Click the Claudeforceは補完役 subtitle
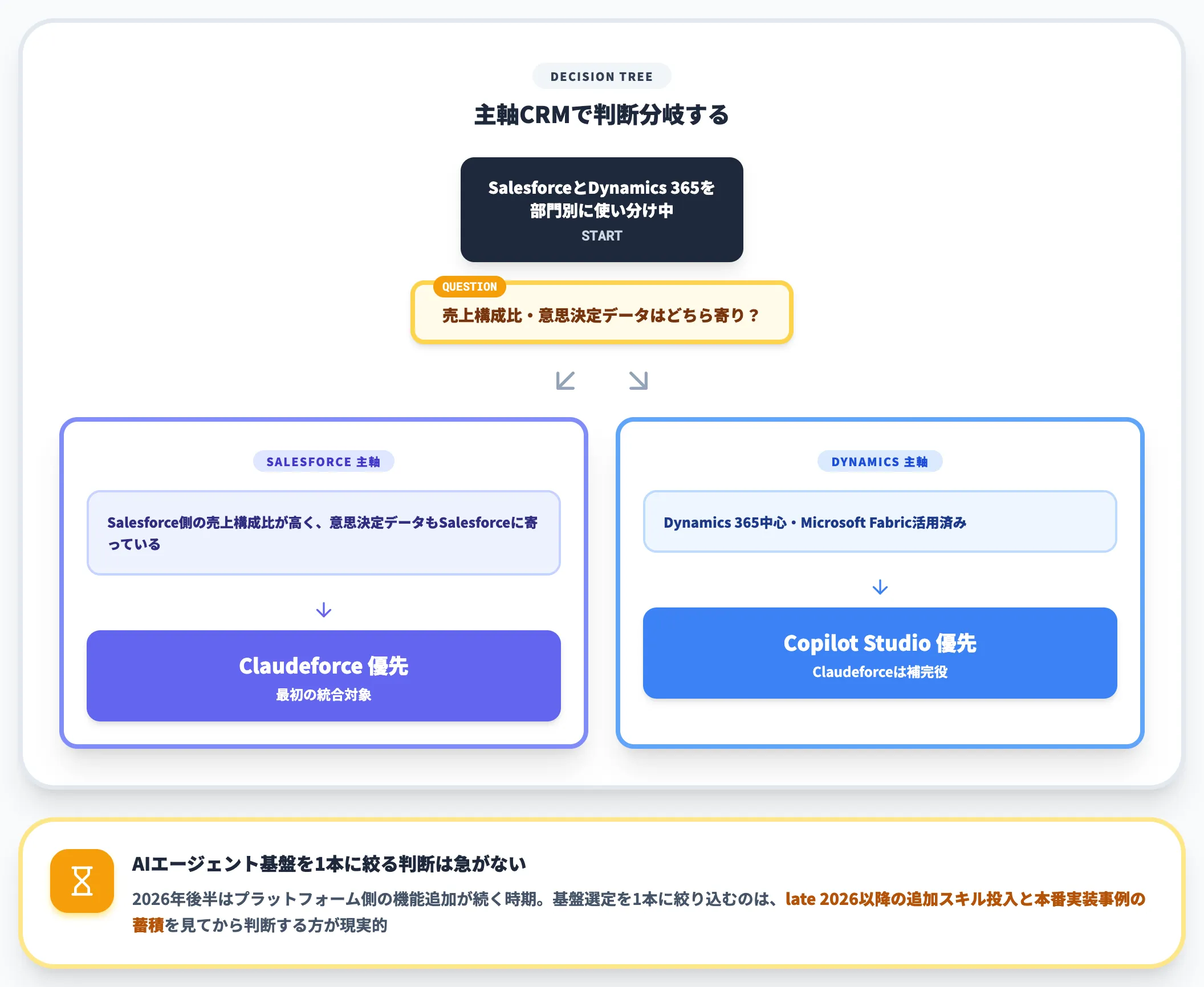The image size is (1204, 987). pos(880,672)
